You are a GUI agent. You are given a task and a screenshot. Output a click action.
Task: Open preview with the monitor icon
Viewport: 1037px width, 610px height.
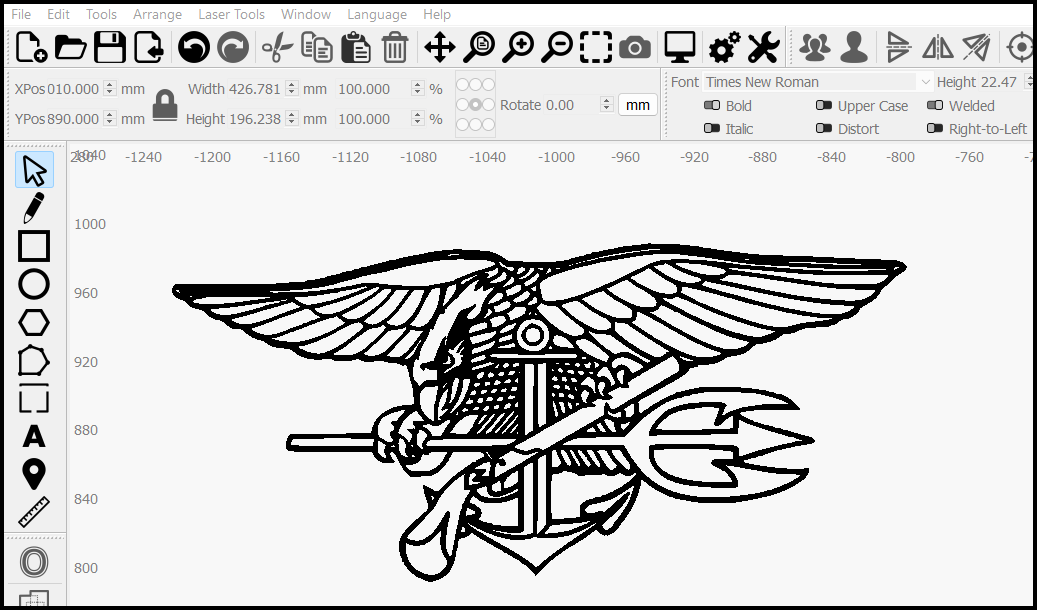[x=680, y=48]
